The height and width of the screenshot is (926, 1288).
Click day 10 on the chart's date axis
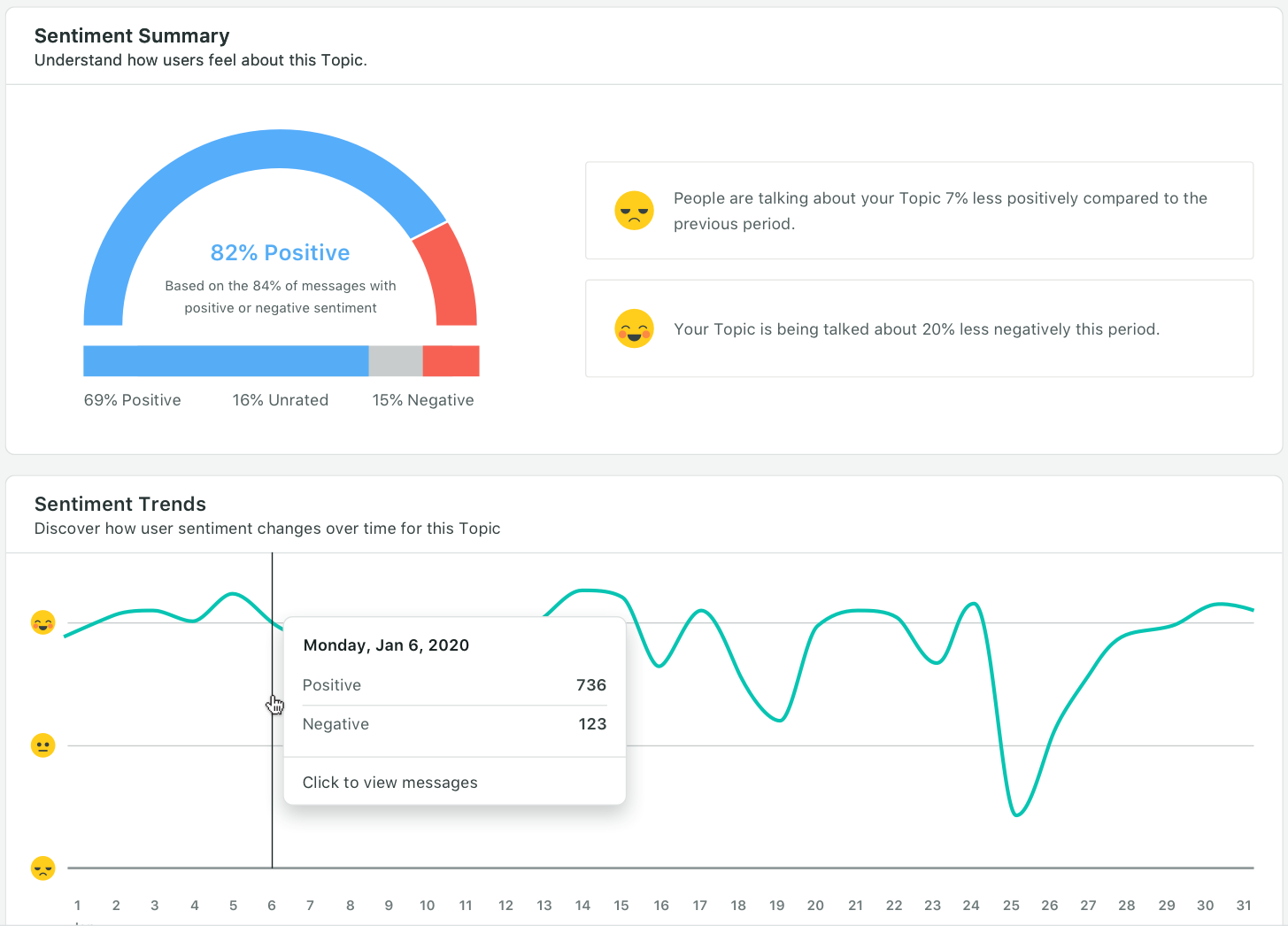[x=428, y=906]
